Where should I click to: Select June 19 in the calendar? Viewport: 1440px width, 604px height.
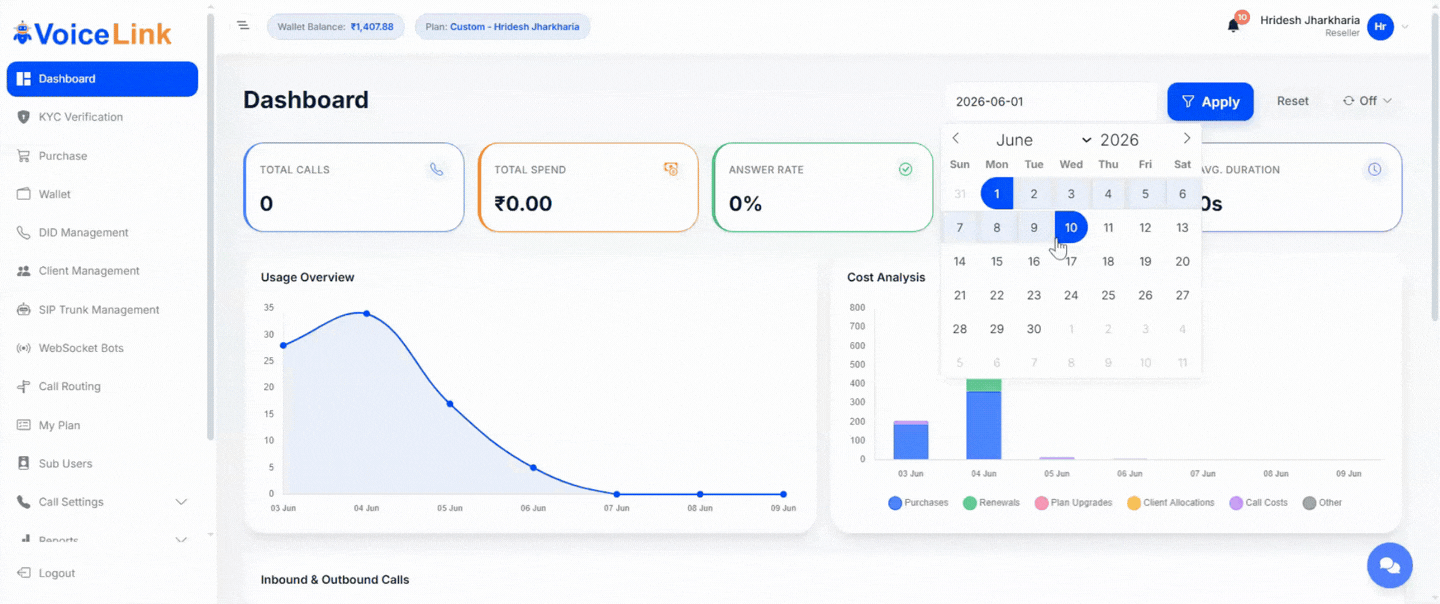point(1145,261)
